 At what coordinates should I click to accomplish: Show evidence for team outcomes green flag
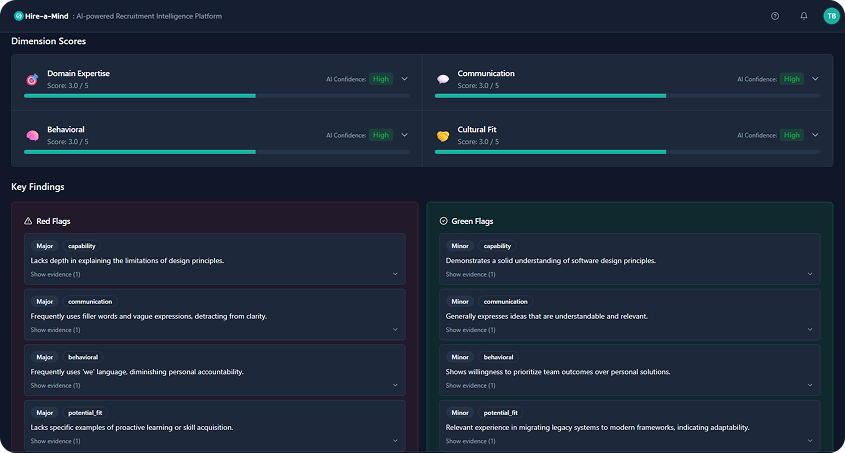pyautogui.click(x=470, y=385)
